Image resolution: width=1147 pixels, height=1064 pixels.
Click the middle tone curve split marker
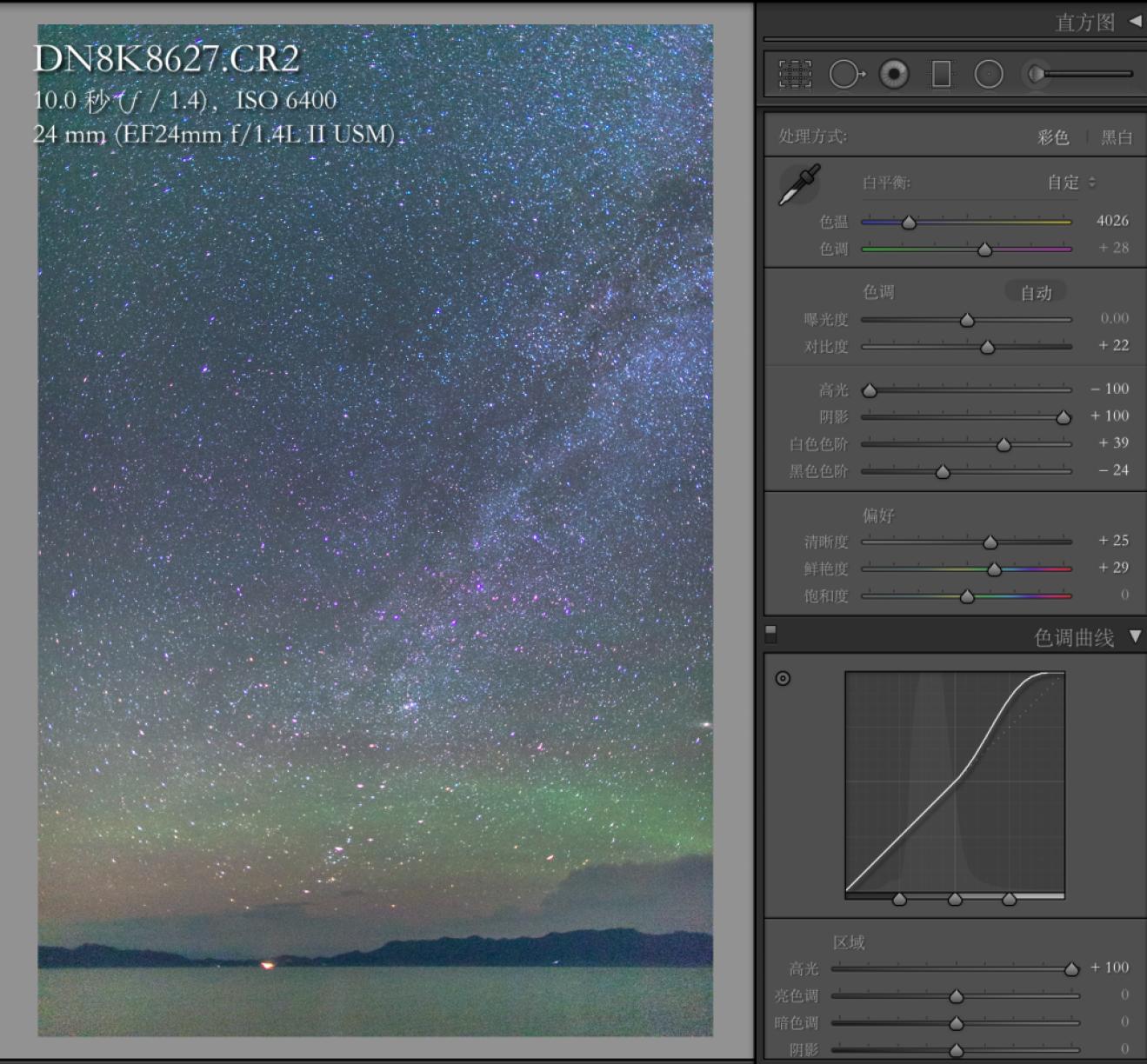point(955,899)
